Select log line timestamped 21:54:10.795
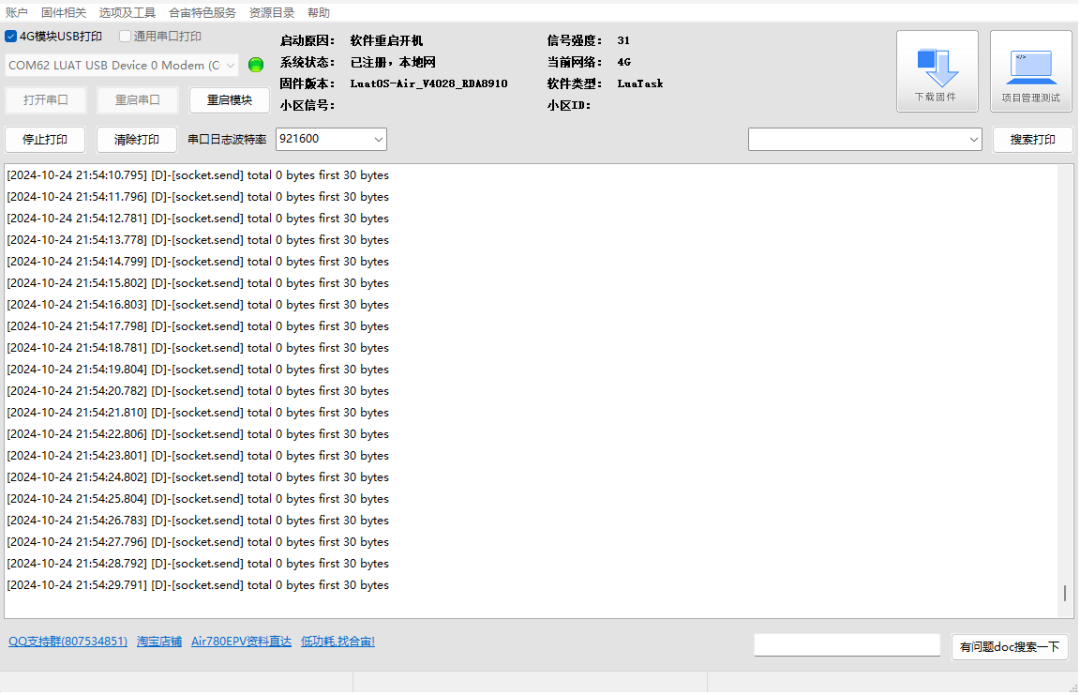The image size is (1080, 695). tap(198, 175)
